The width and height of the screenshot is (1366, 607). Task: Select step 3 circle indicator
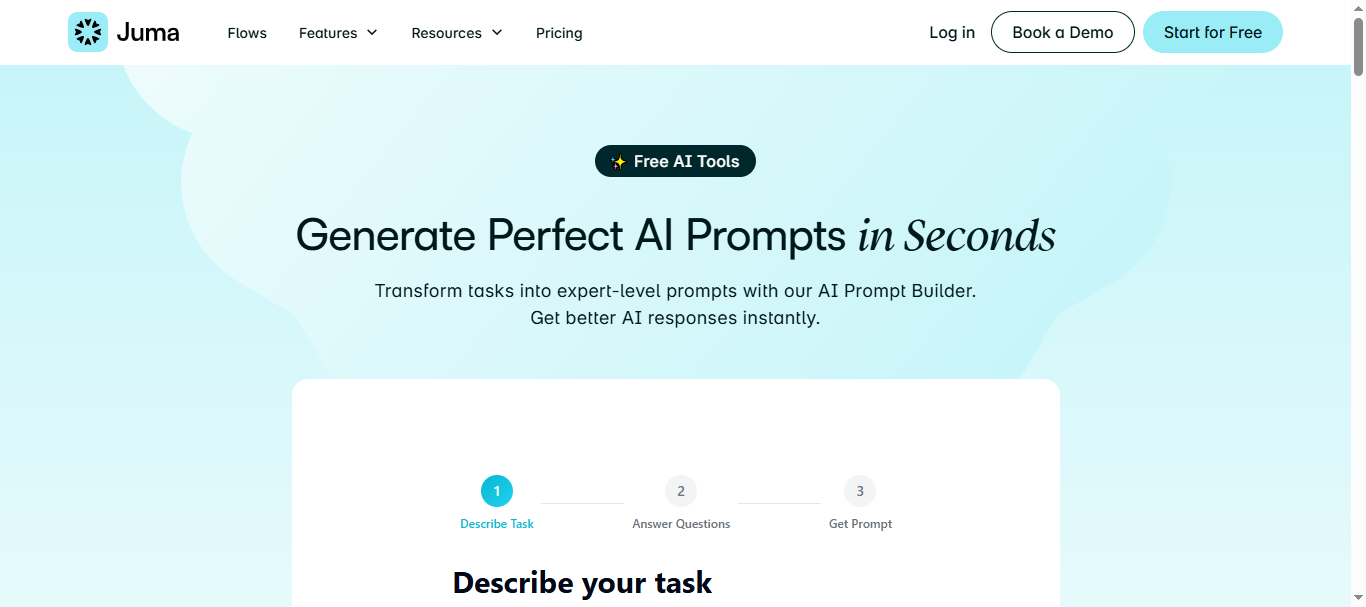click(860, 491)
